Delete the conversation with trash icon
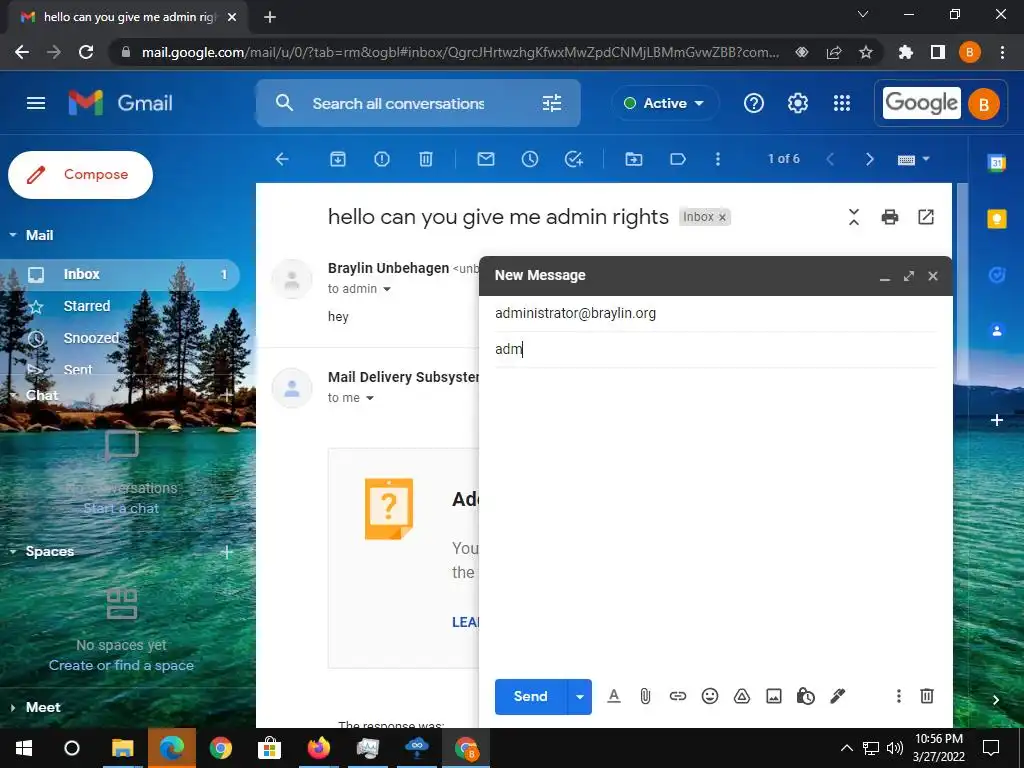 coord(426,159)
